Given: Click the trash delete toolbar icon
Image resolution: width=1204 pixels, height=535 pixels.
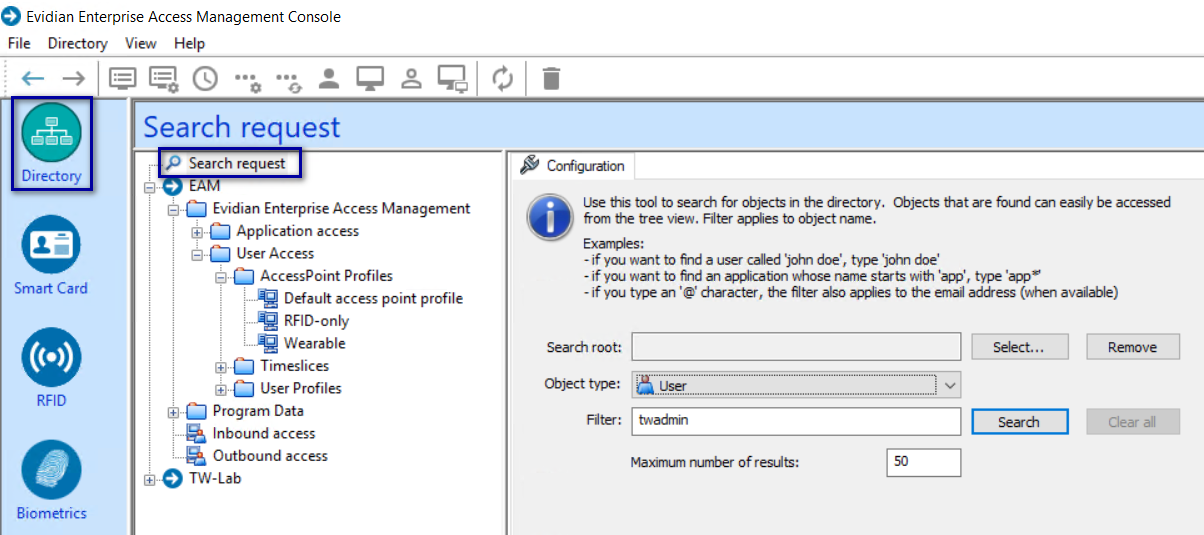Looking at the screenshot, I should tap(550, 78).
